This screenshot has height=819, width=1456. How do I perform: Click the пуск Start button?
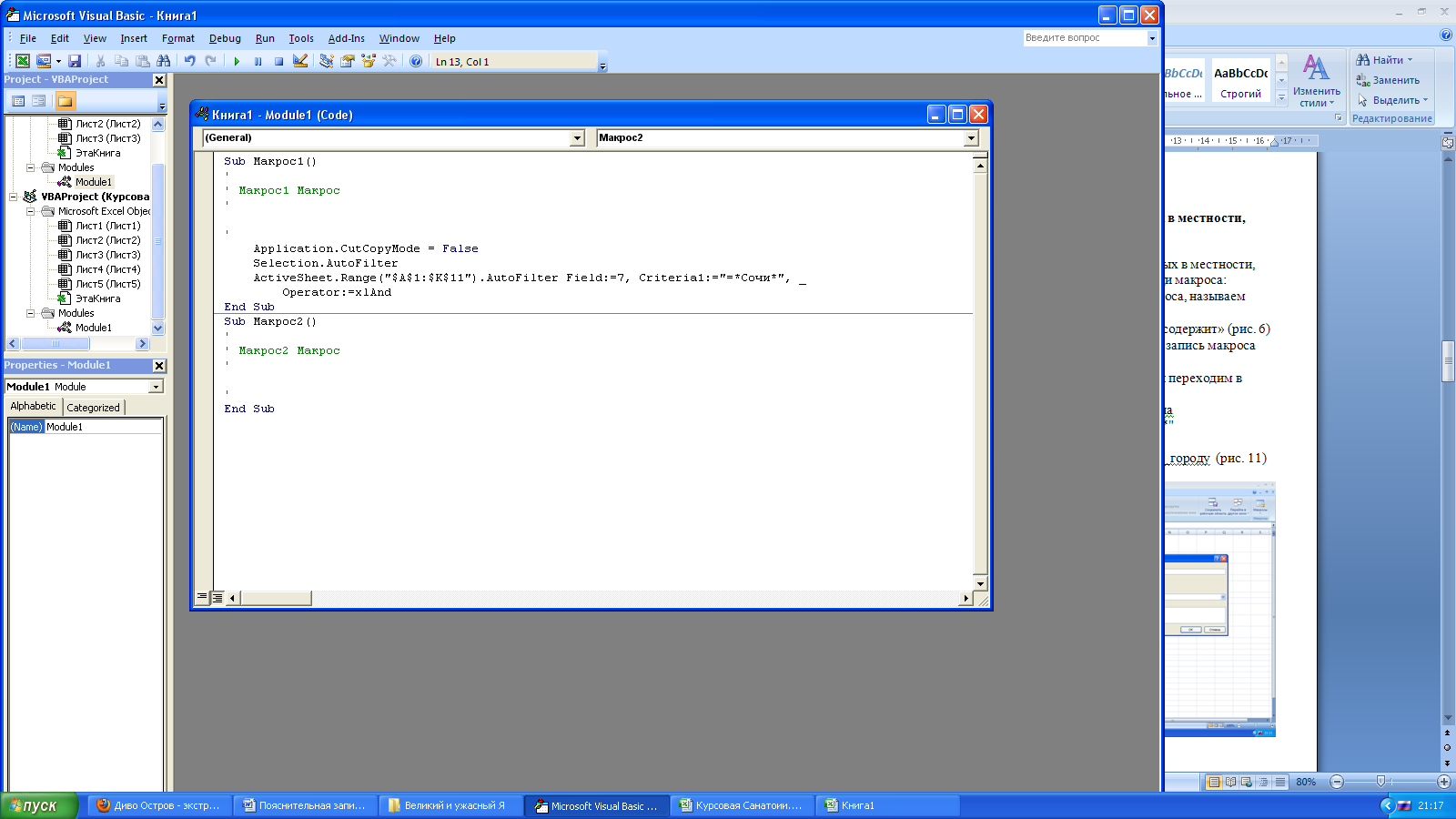click(39, 805)
